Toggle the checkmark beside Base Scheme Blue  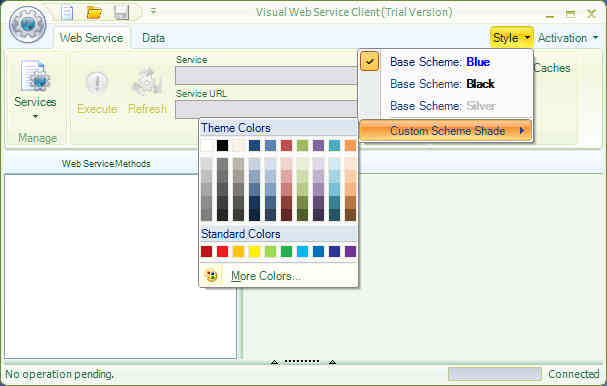pos(370,62)
